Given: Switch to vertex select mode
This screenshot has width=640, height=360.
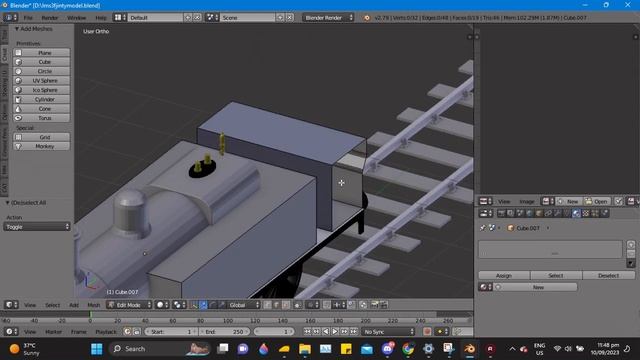Looking at the screenshot, I should [267, 305].
